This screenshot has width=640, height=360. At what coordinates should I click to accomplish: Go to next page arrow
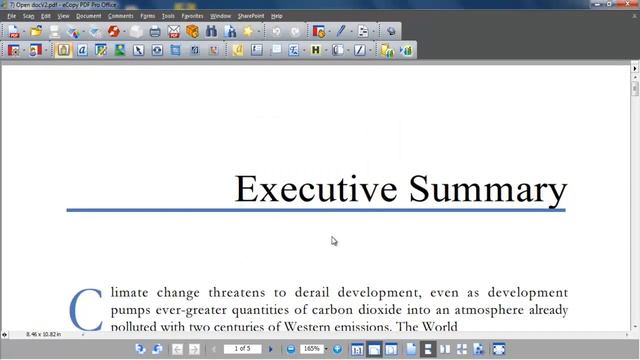click(271, 349)
